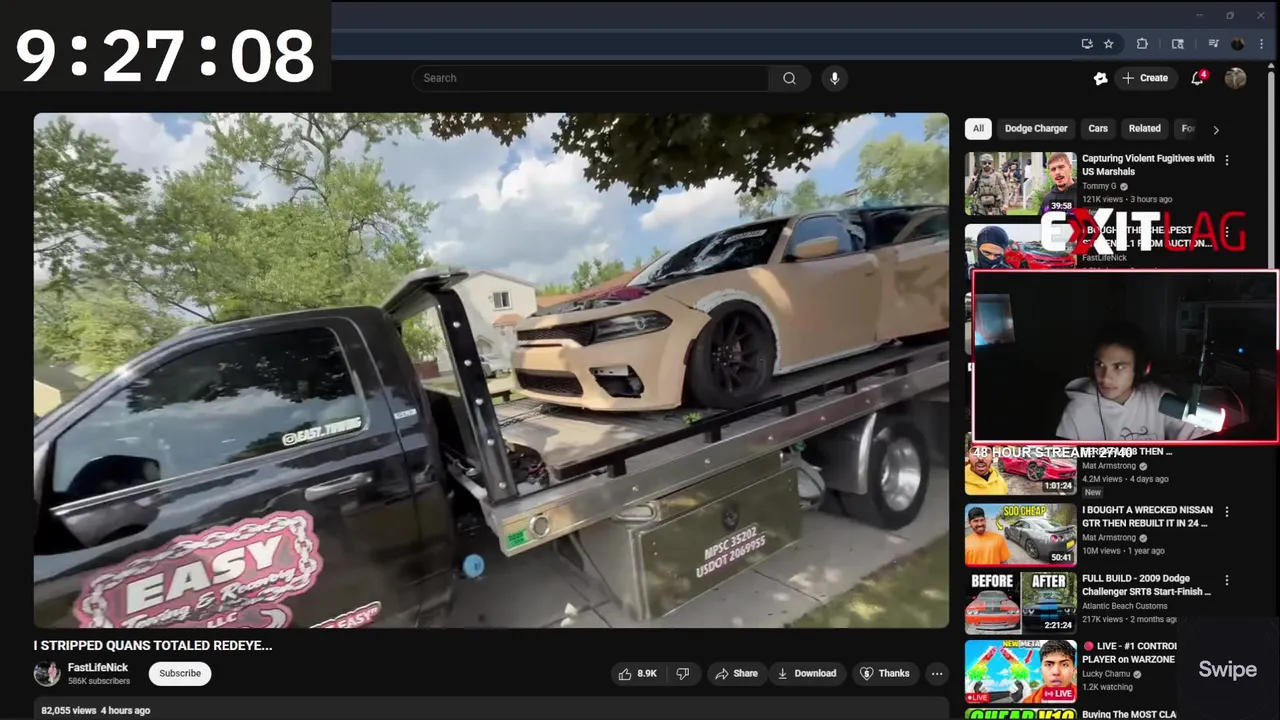Open 'I BOUGHT A WRECKED NISSAN GTR' title

point(1147,516)
